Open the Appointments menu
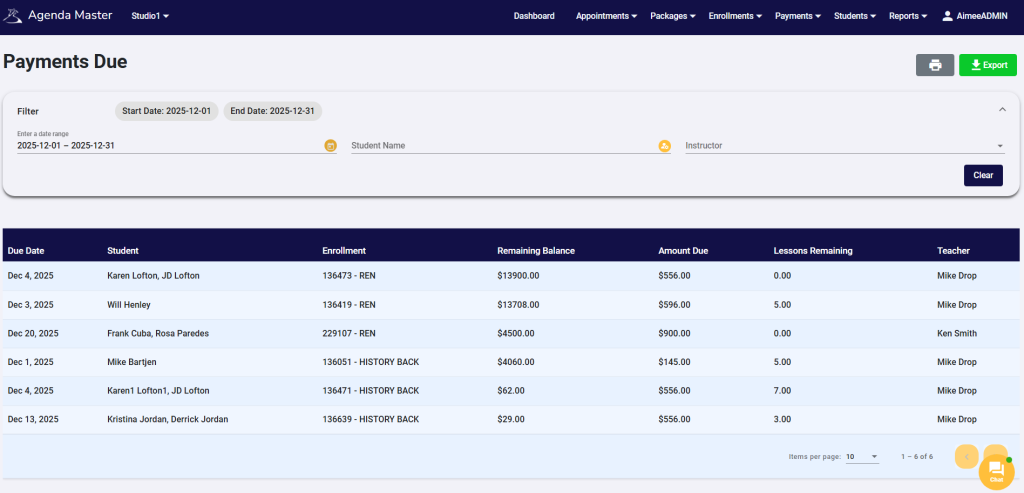The height and width of the screenshot is (493, 1024). pyautogui.click(x=607, y=16)
